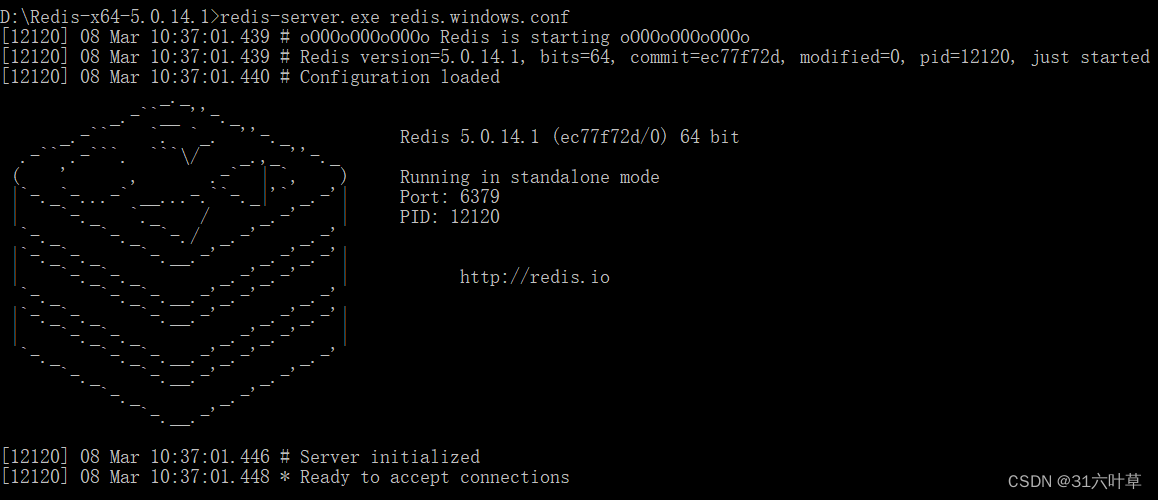Click the 'CSDN @31六叶草' watermark

[1074, 482]
